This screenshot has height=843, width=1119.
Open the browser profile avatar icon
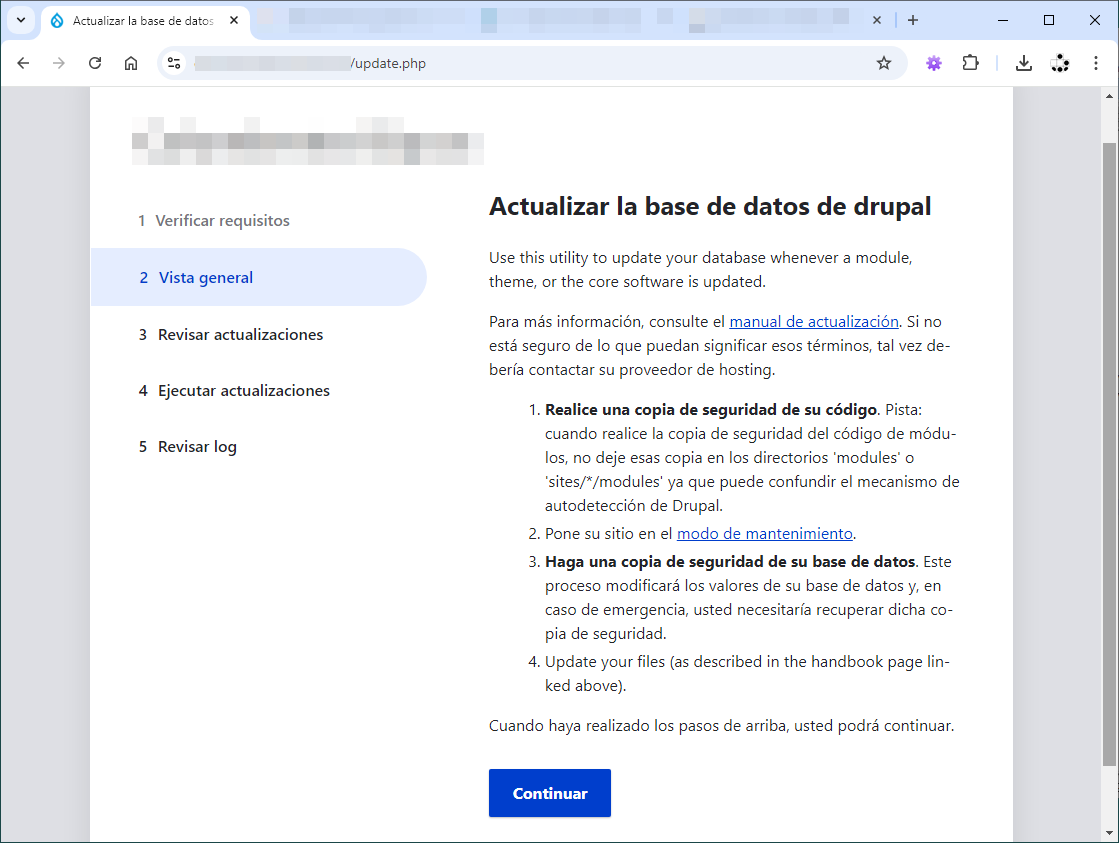pos(1060,63)
